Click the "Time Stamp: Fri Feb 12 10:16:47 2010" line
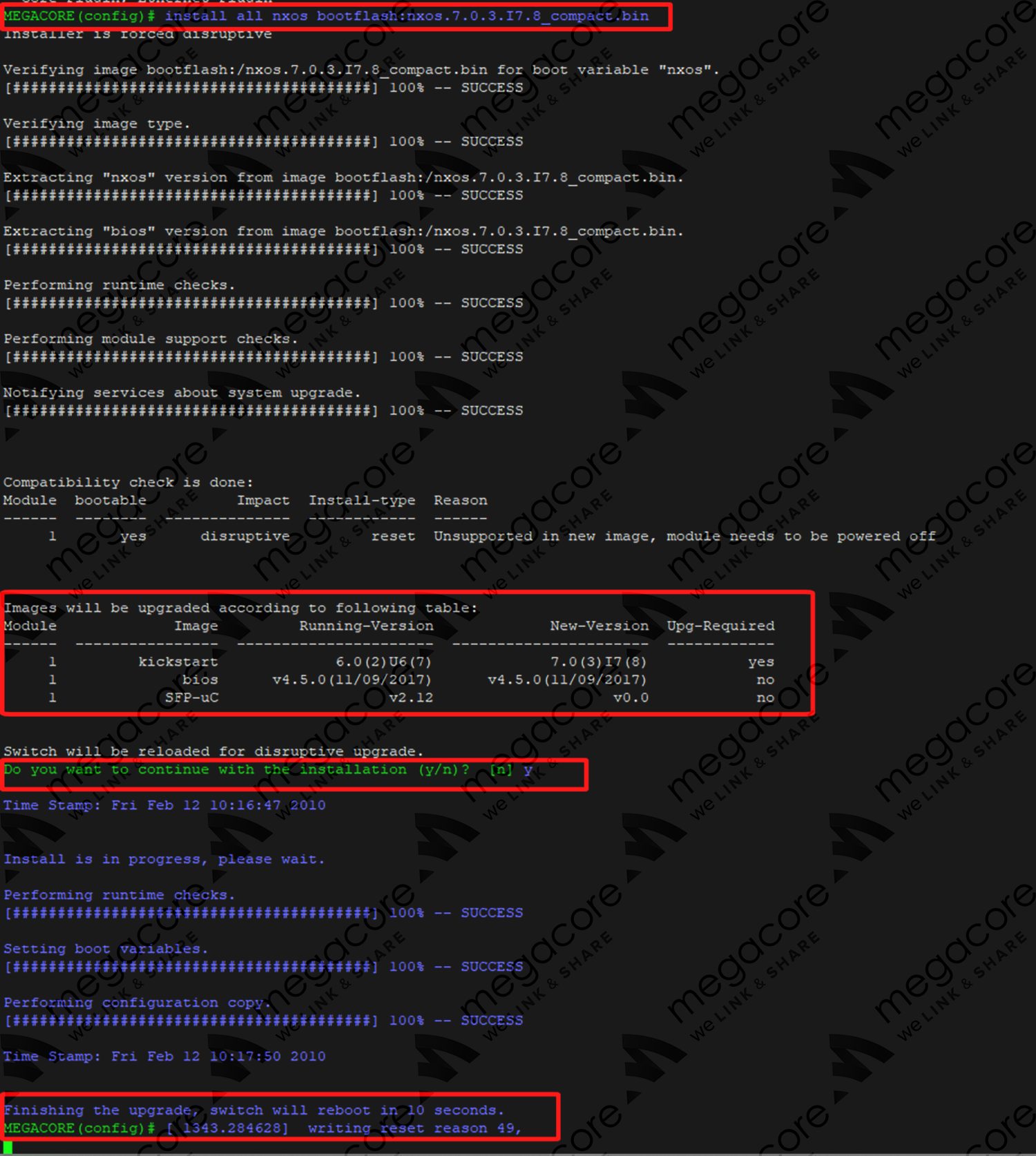Image resolution: width=1036 pixels, height=1156 pixels. (164, 806)
